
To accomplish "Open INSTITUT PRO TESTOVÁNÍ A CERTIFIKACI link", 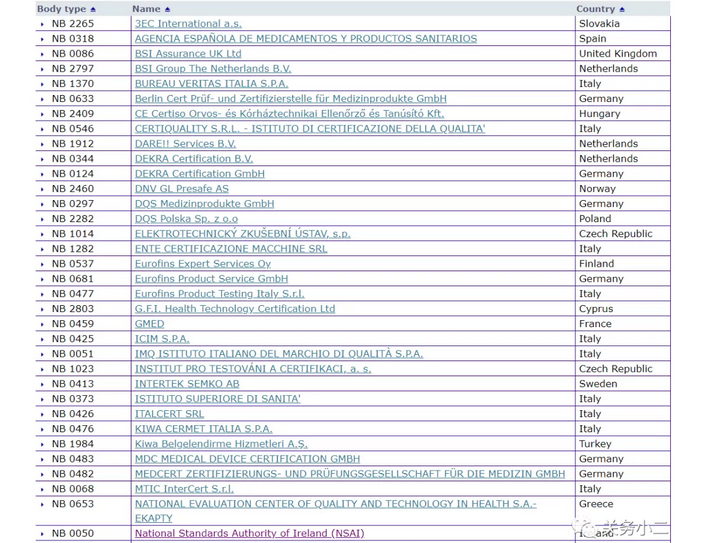I will 253,369.
